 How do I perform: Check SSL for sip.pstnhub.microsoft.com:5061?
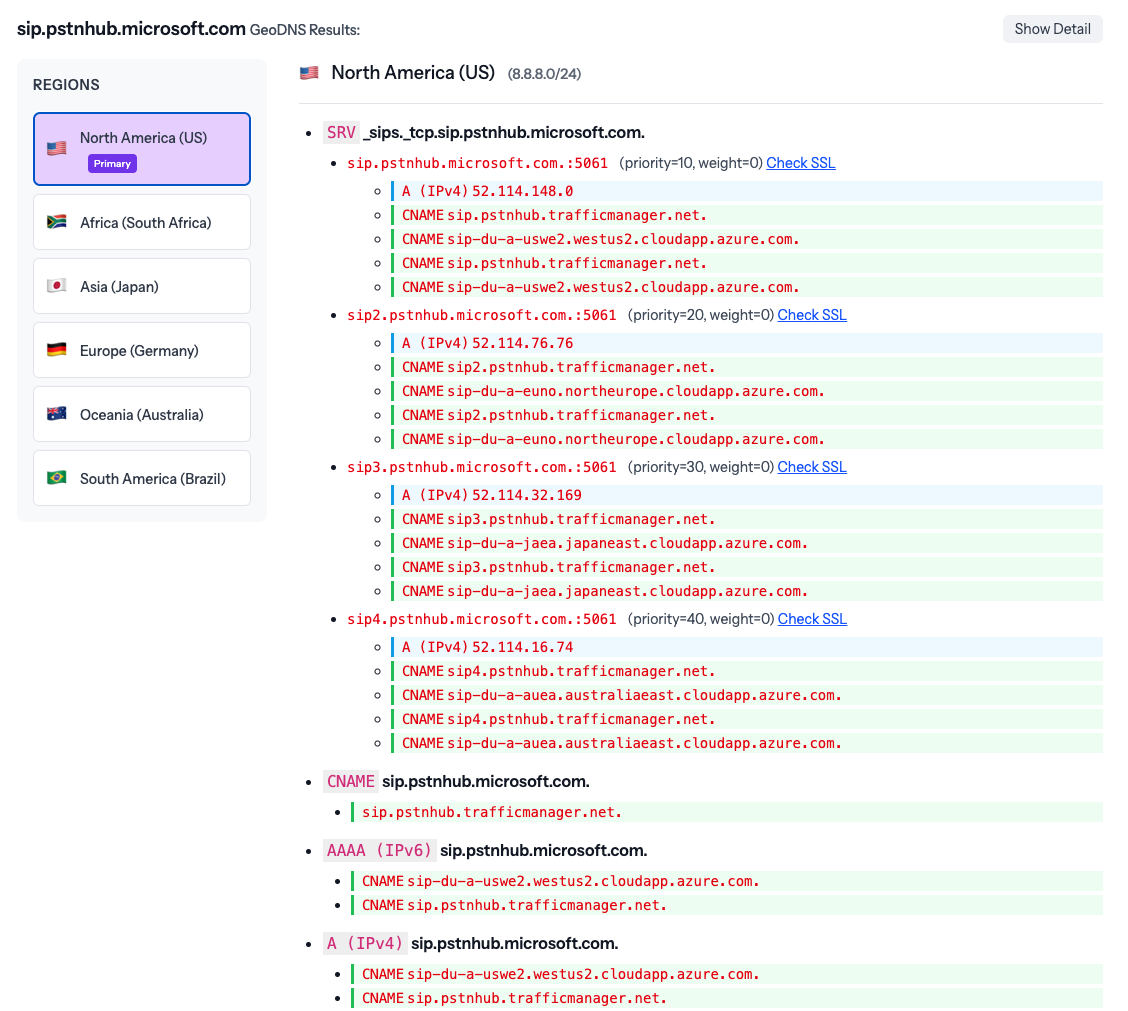point(800,163)
